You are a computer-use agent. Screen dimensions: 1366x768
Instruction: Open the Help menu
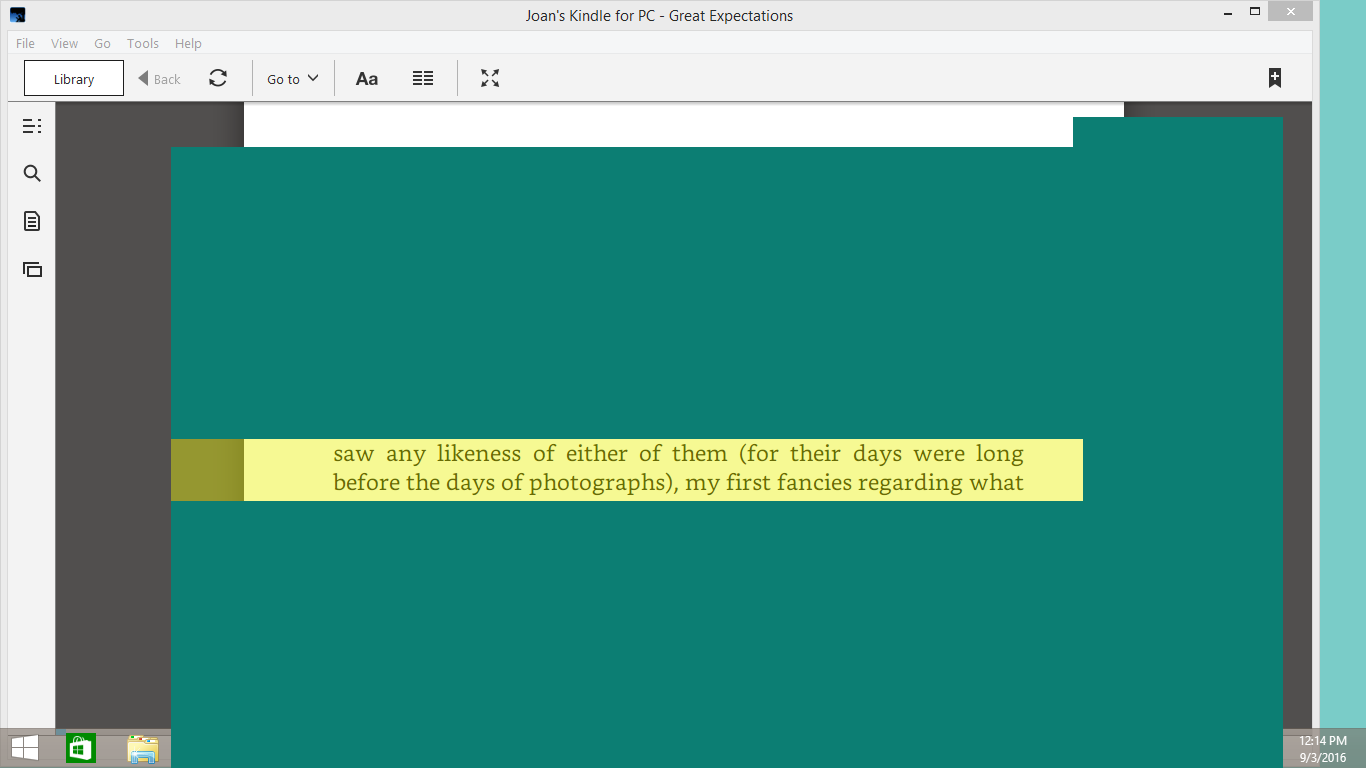188,43
